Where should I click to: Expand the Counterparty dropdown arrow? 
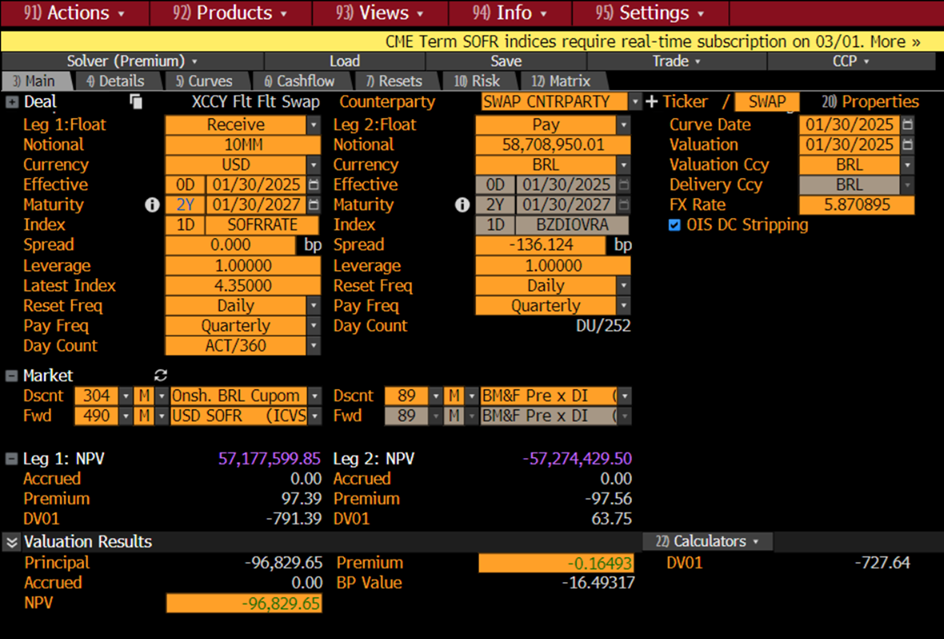(635, 102)
